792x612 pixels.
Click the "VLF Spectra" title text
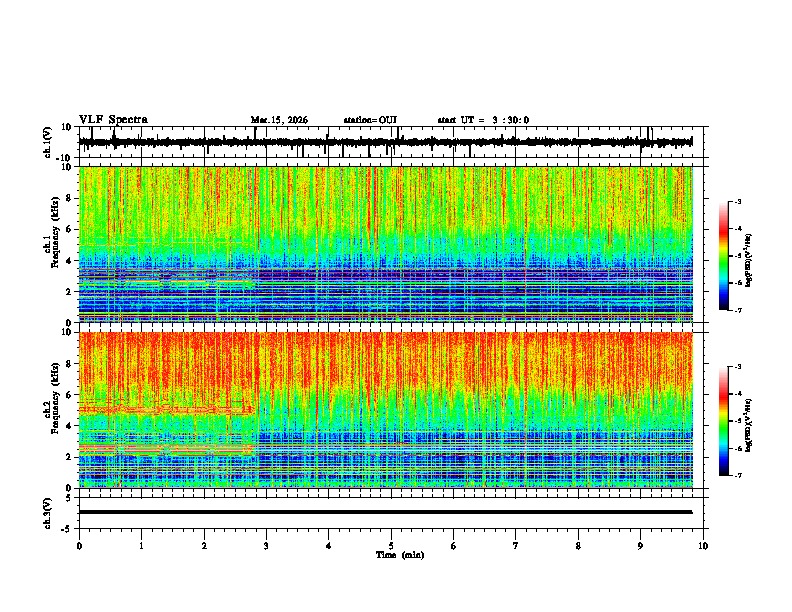coord(113,120)
